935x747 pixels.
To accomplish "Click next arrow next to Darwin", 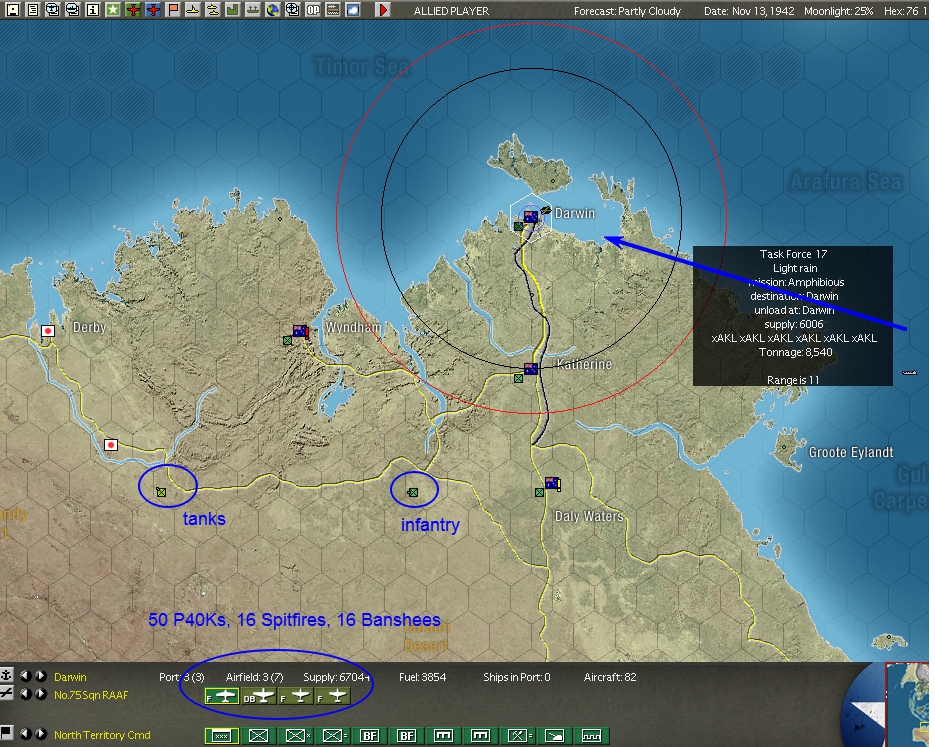I will (x=41, y=676).
